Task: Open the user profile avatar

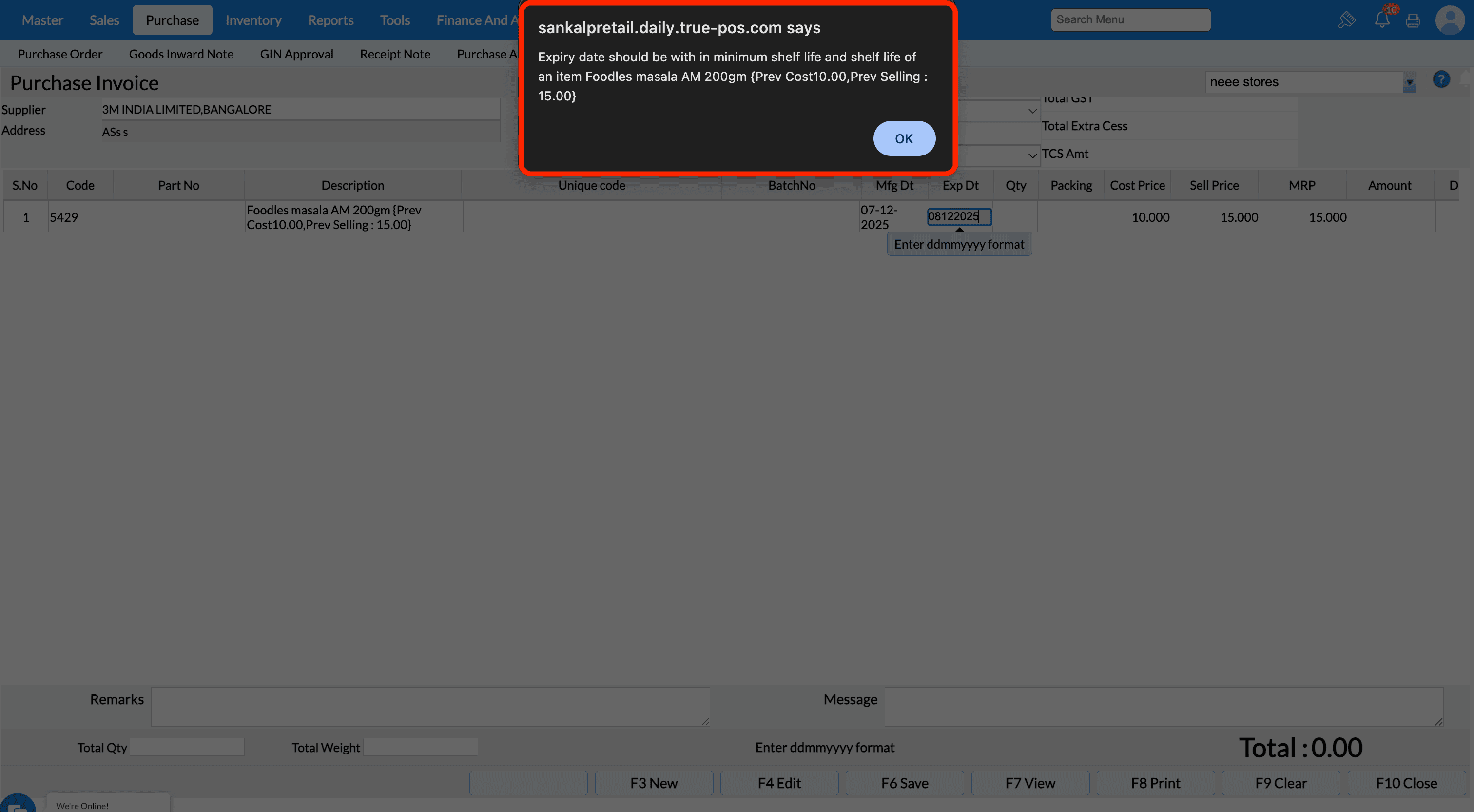Action: coord(1450,20)
